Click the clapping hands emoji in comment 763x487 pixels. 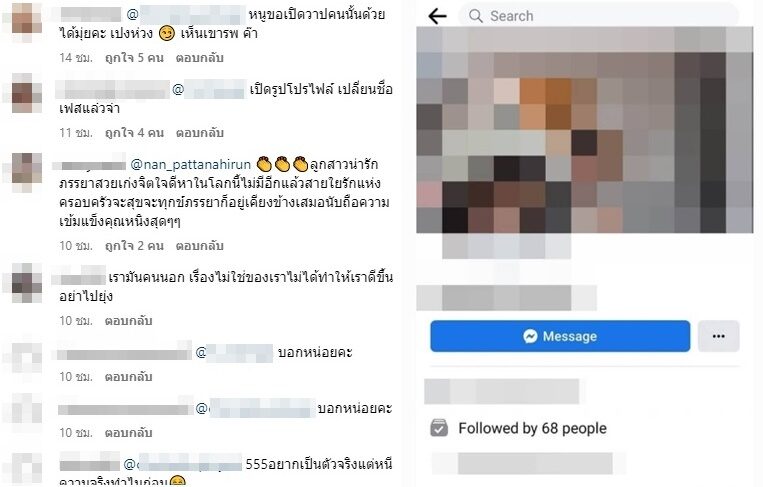(283, 164)
